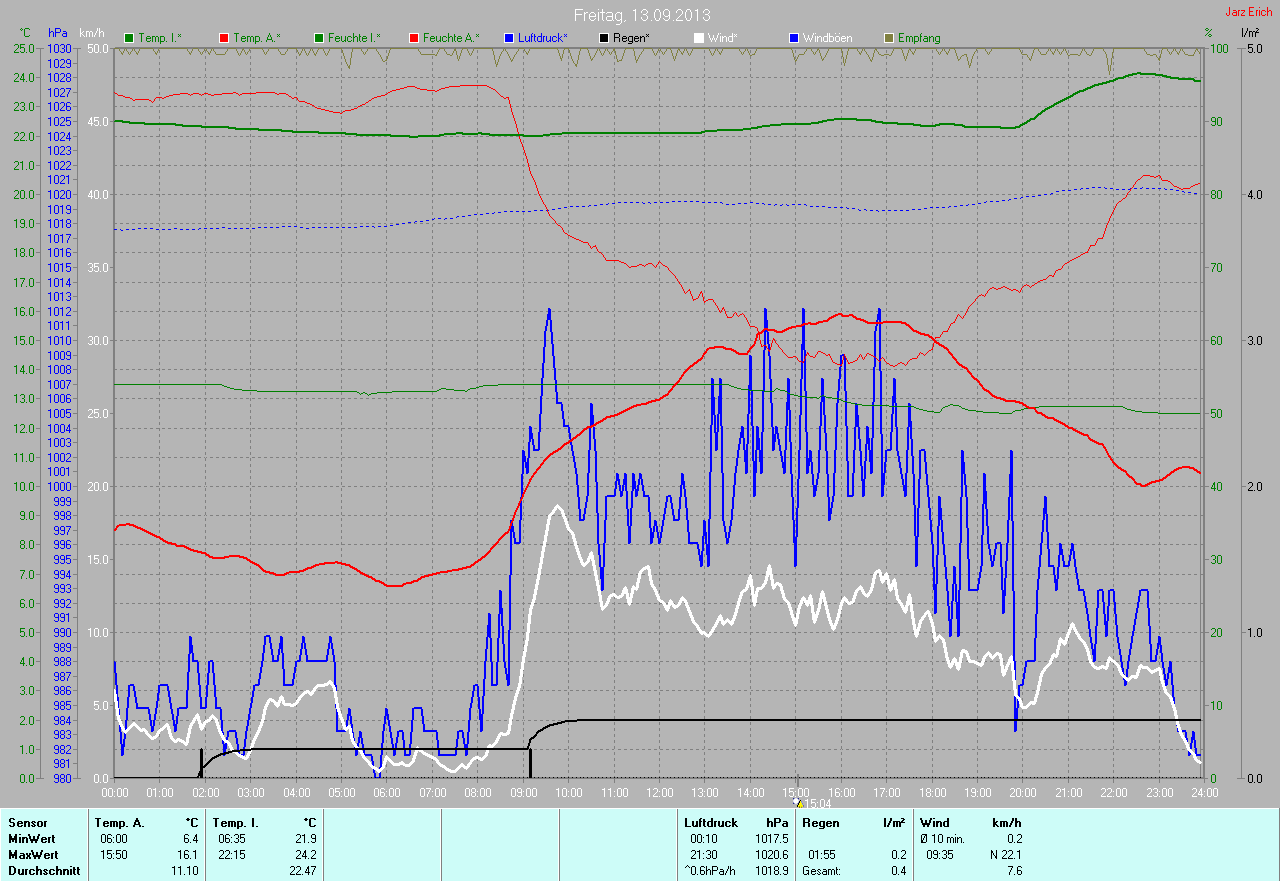The height and width of the screenshot is (881, 1280).
Task: Click the hPa pressure axis unit label
Action: point(58,33)
